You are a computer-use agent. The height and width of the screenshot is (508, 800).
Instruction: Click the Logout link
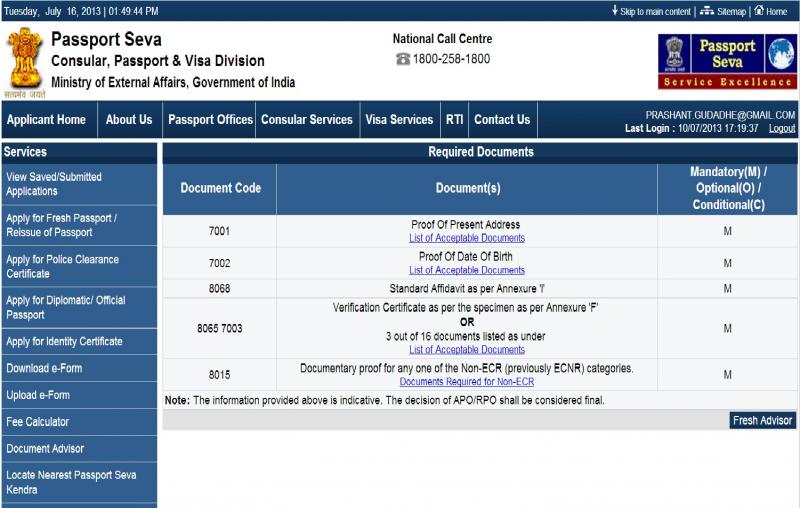781,129
